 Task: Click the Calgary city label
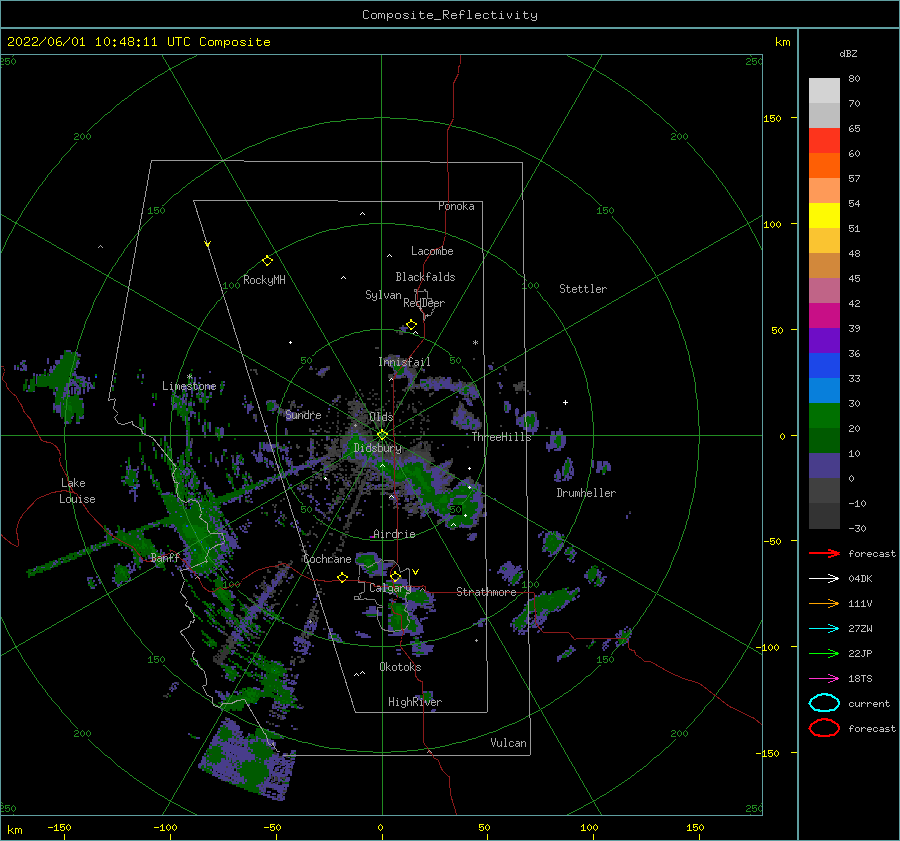point(390,588)
